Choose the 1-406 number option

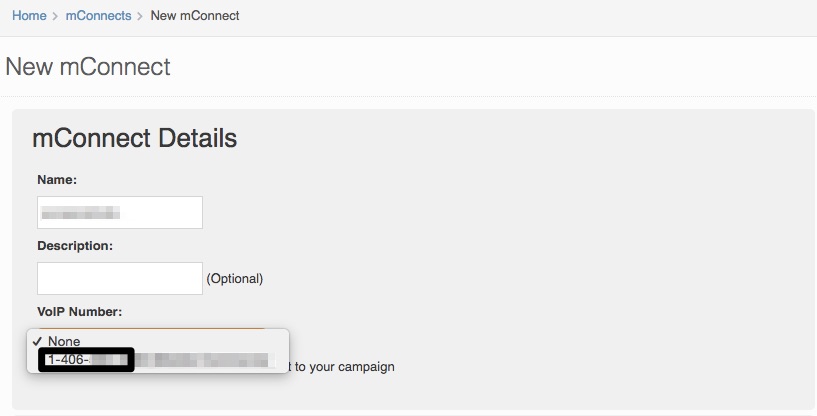(158, 360)
